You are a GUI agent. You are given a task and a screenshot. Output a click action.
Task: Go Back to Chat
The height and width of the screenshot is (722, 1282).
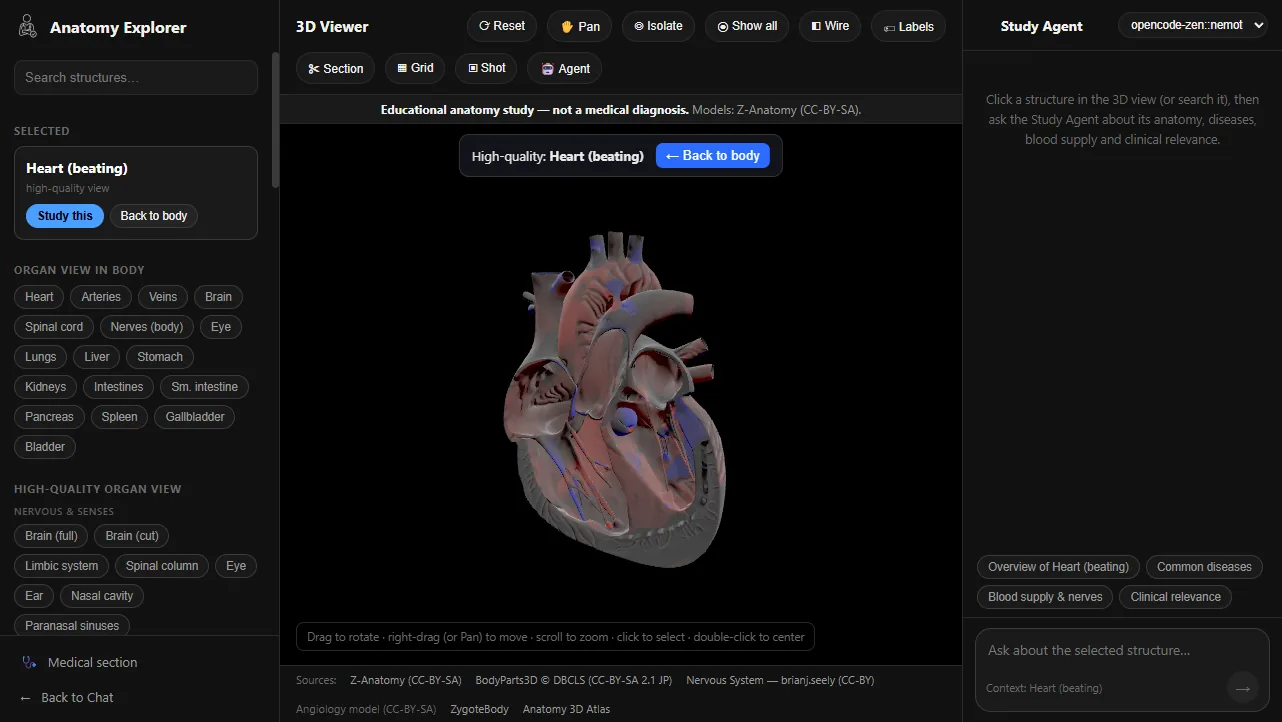coord(67,697)
